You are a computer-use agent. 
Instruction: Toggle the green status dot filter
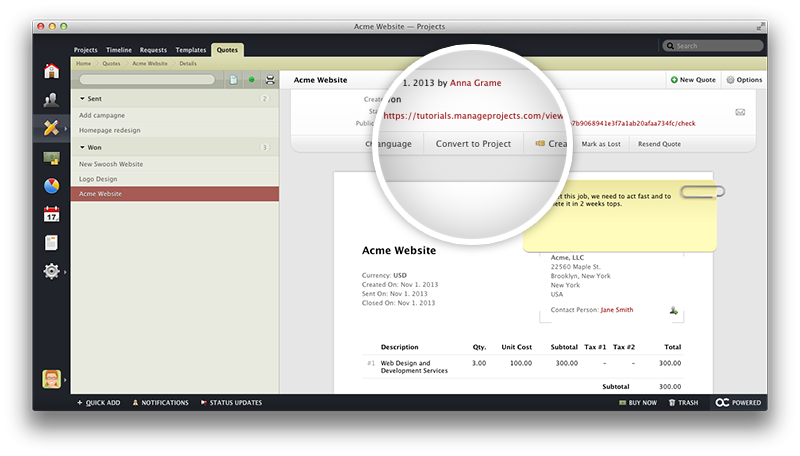tap(251, 80)
